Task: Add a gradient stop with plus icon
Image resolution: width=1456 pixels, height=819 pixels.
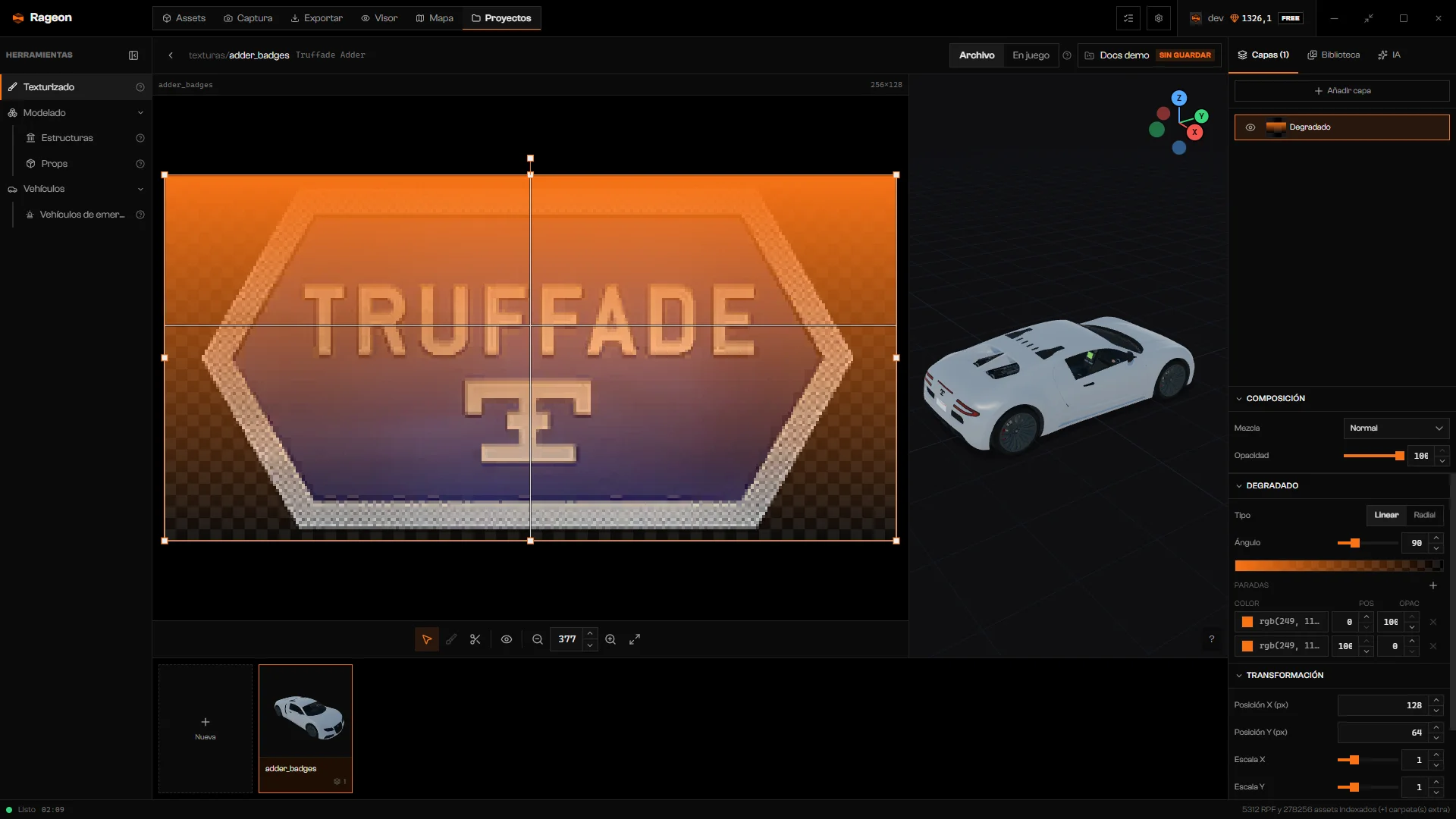Action: coord(1433,585)
